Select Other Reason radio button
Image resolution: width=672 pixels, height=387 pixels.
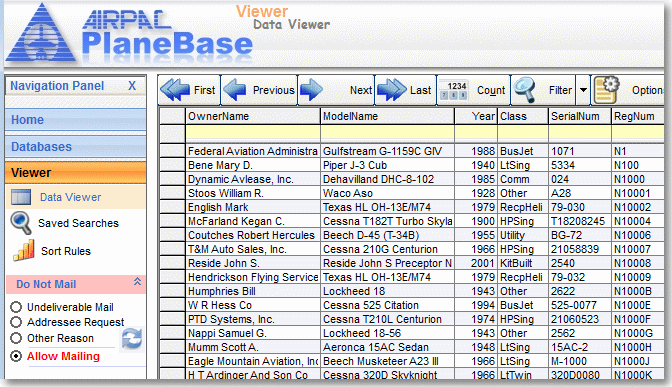point(16,338)
